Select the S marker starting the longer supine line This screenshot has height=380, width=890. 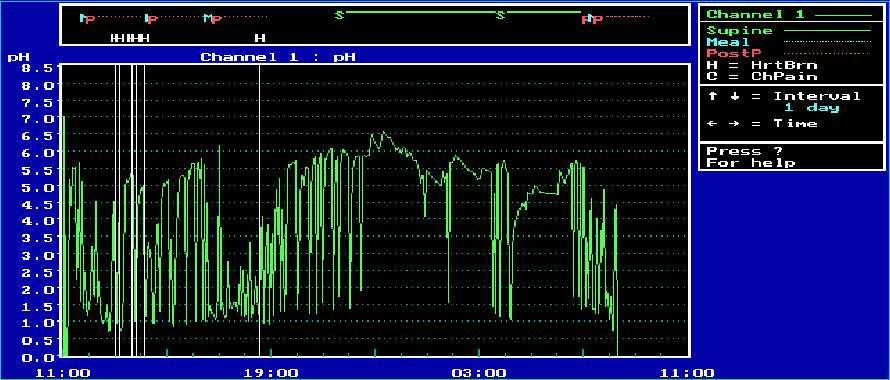[339, 15]
